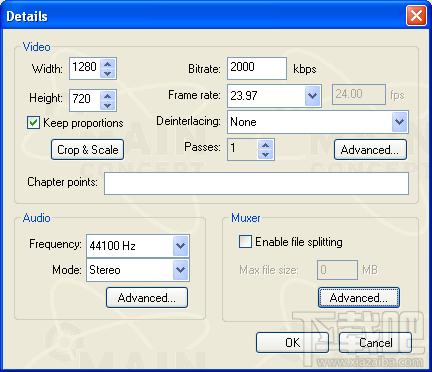This screenshot has height=372, width=432.
Task: Open Muxer Advanced settings
Action: click(x=359, y=298)
